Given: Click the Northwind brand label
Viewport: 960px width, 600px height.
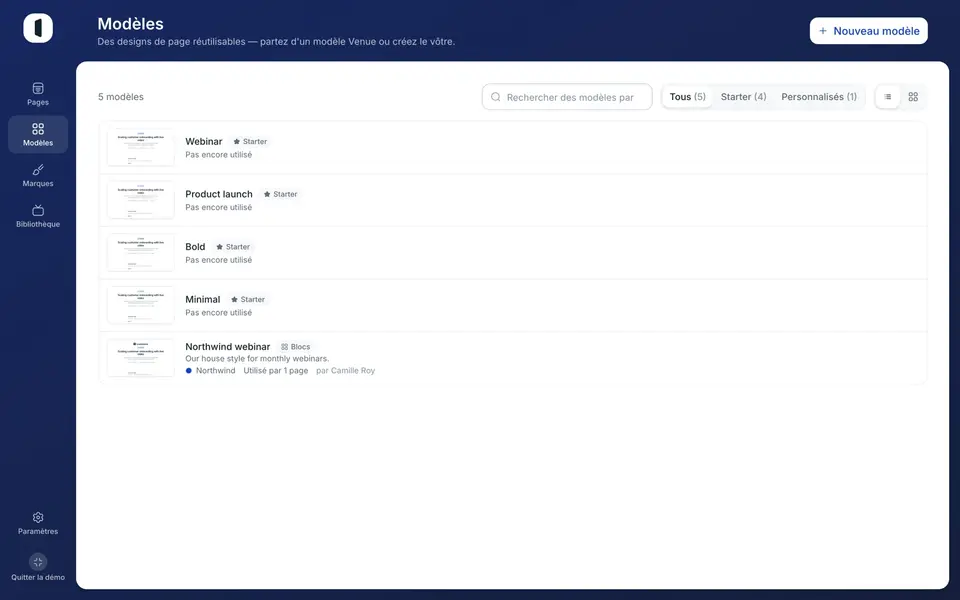Looking at the screenshot, I should click(x=216, y=370).
